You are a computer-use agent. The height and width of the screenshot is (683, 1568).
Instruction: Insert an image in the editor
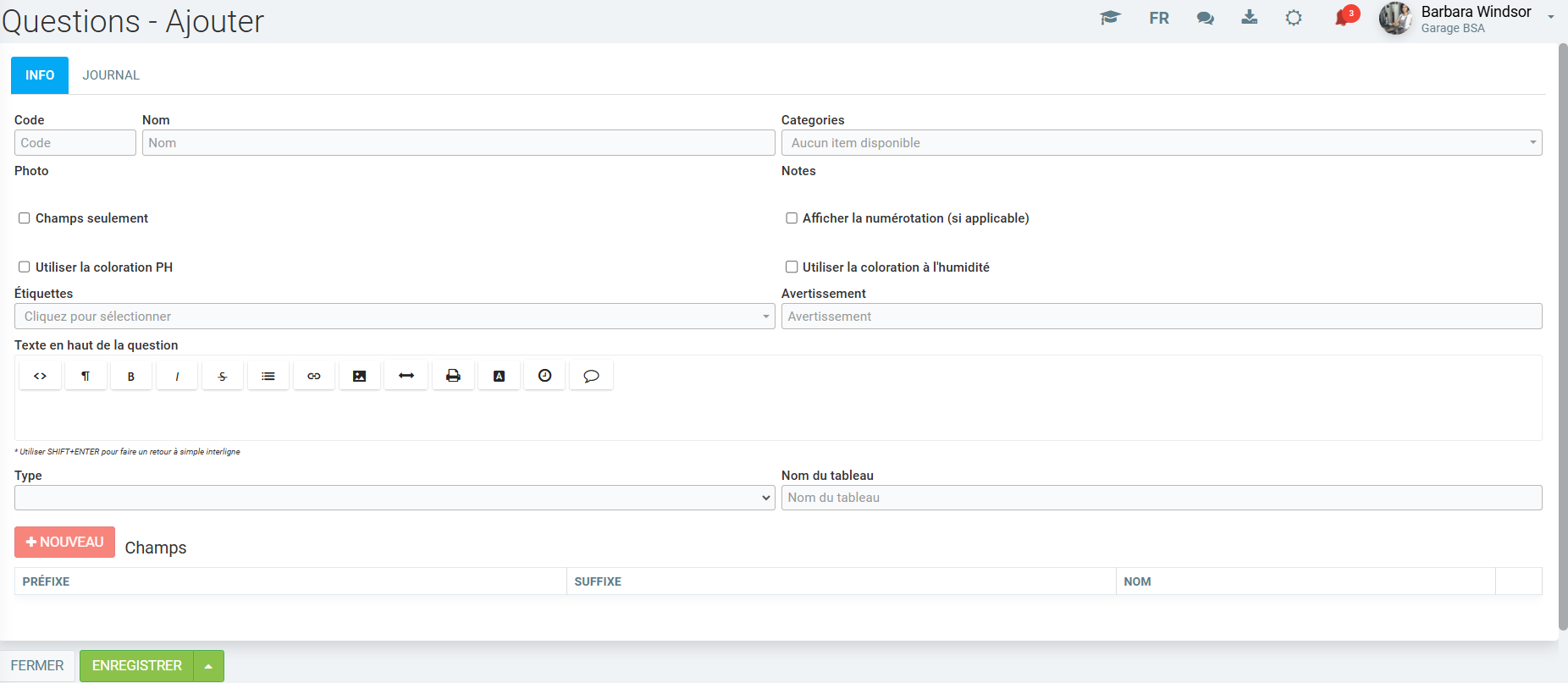(360, 376)
